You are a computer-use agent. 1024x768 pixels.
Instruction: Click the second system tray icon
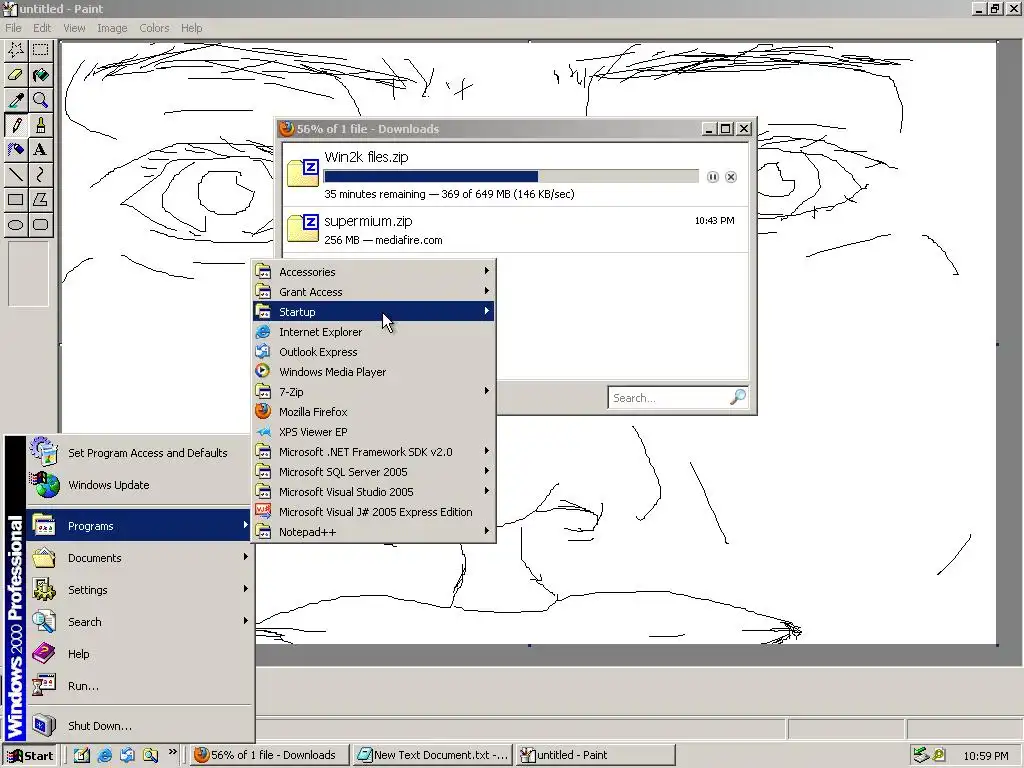coord(938,755)
